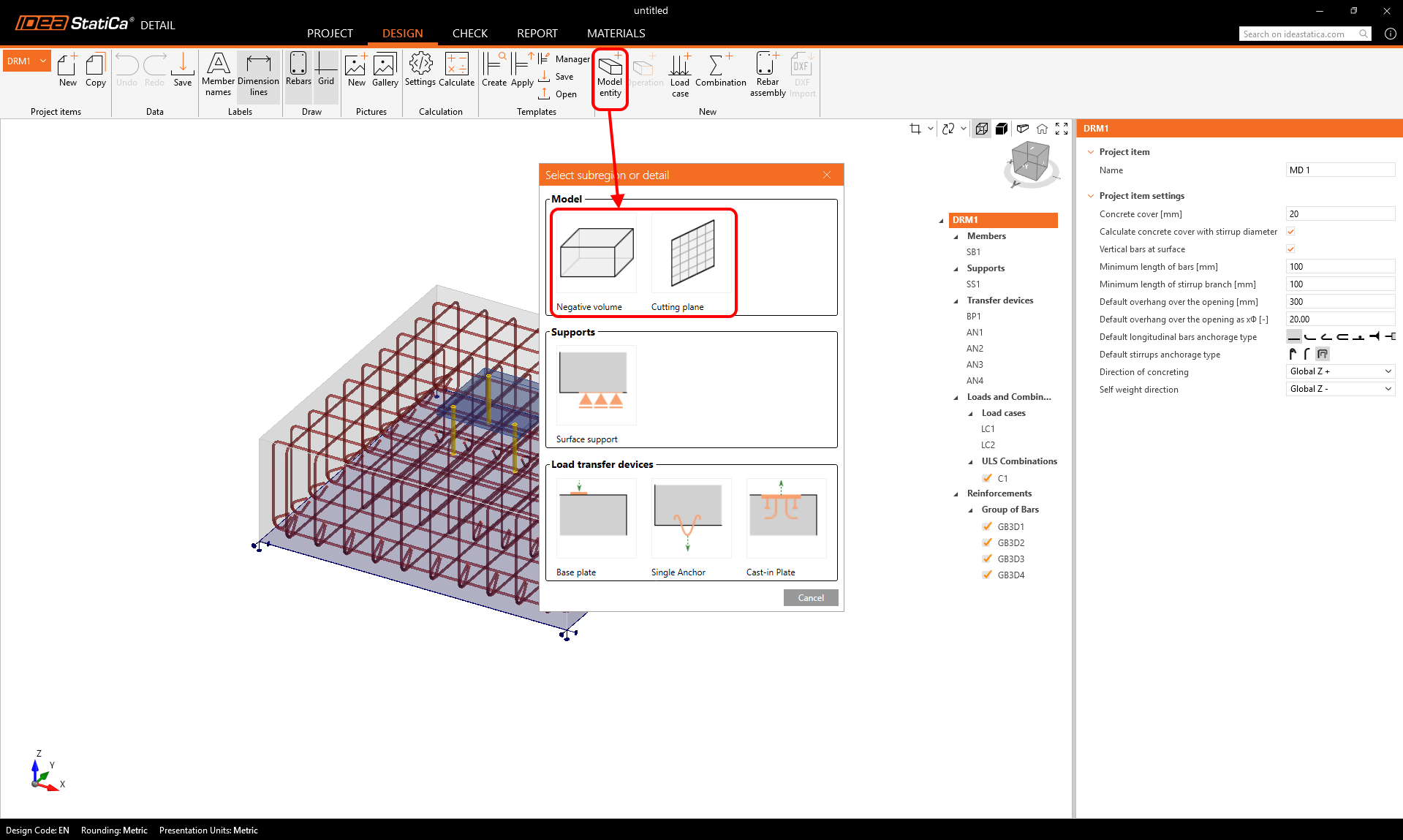Image resolution: width=1403 pixels, height=840 pixels.
Task: Choose the Cutting plane option
Action: point(691,256)
